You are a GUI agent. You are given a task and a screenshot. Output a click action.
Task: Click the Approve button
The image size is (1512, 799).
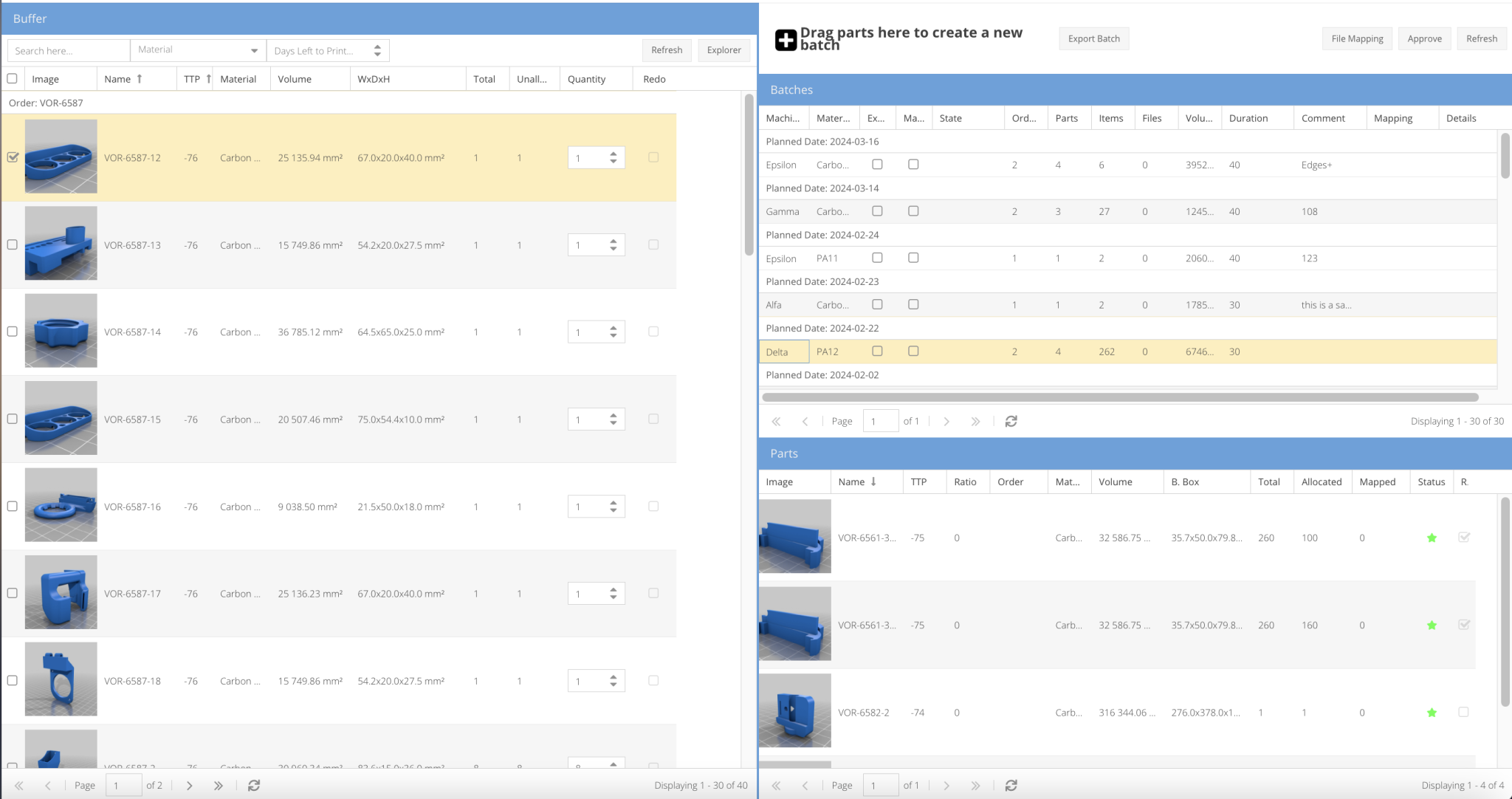(1424, 38)
